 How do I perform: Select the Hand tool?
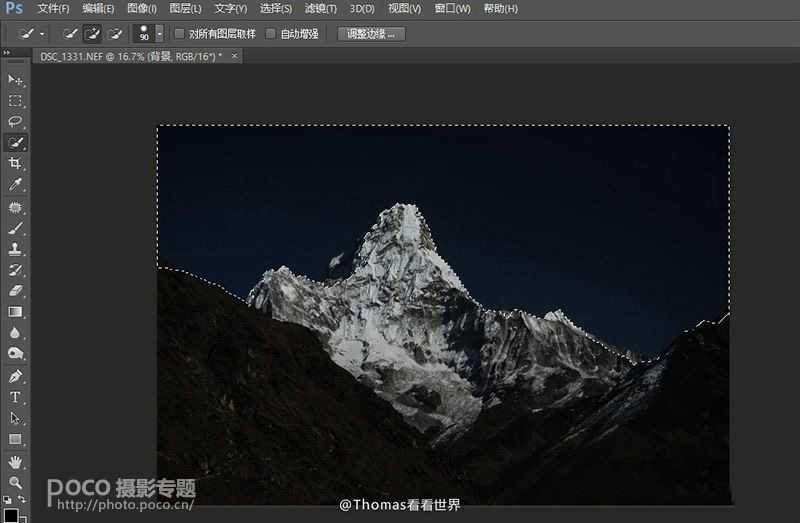[15, 462]
